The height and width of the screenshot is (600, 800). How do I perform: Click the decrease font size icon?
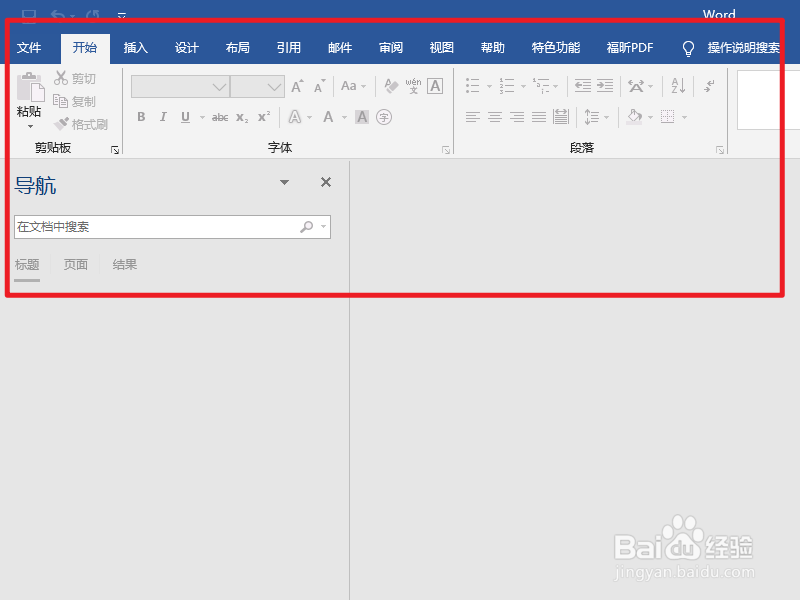coord(320,86)
